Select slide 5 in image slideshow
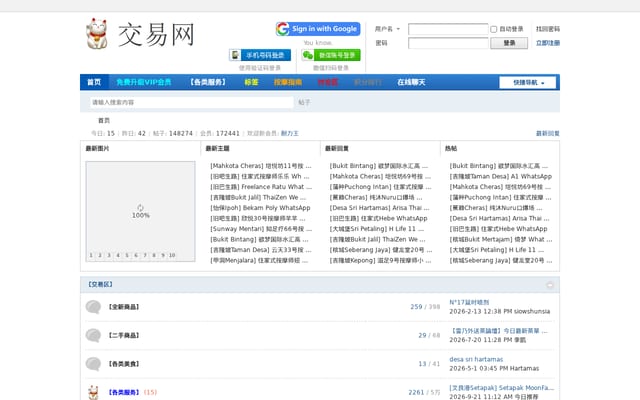 [127, 256]
